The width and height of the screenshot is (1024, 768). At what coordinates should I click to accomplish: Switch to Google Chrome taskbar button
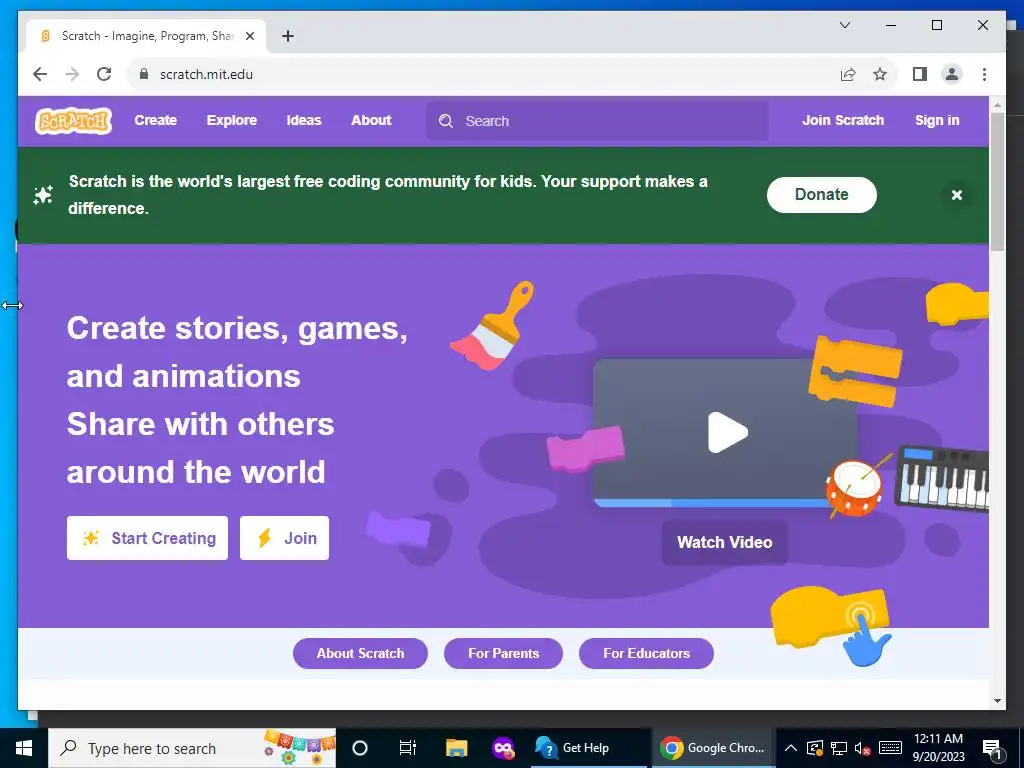(x=711, y=748)
